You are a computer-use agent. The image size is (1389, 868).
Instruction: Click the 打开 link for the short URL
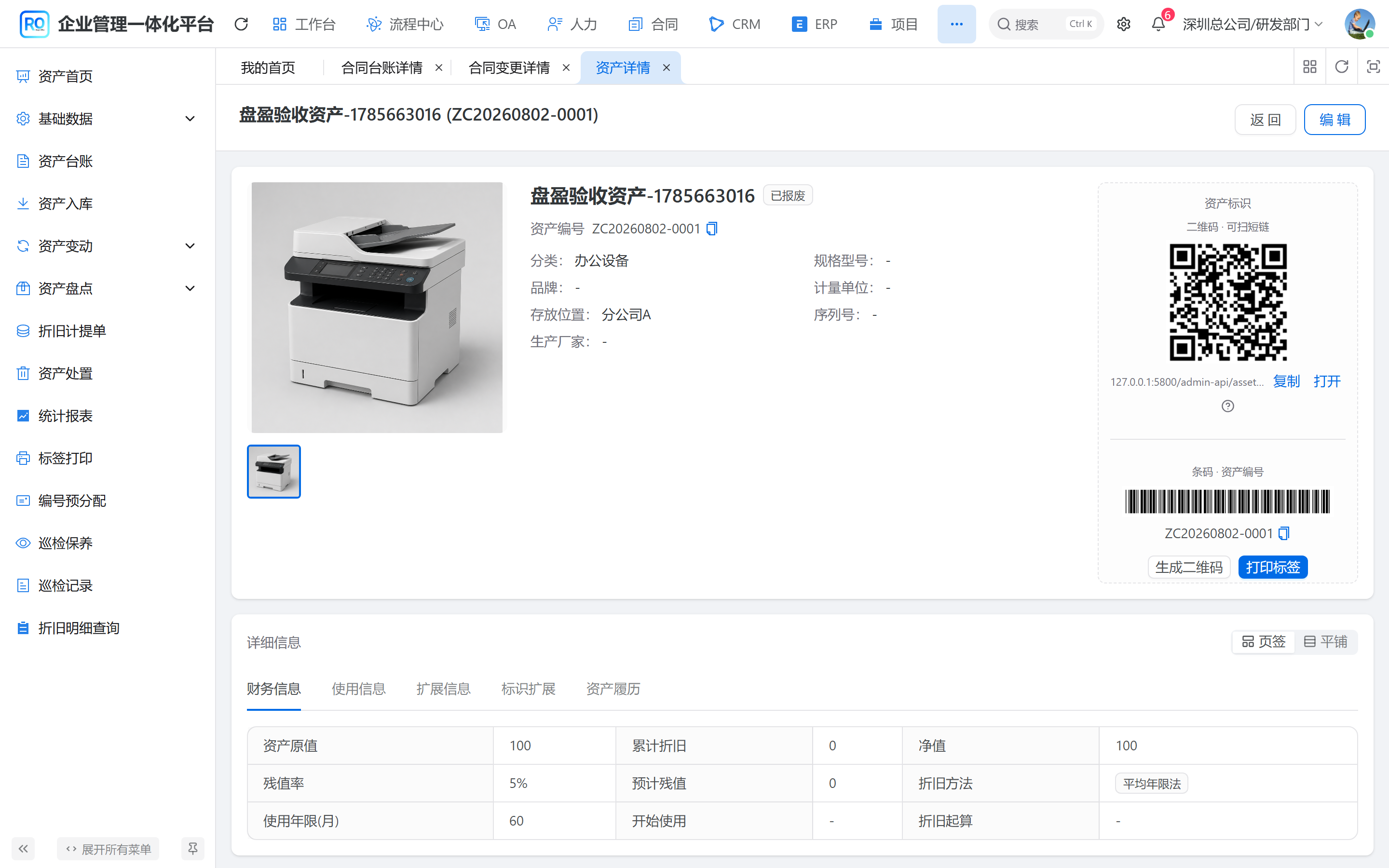coord(1327,381)
